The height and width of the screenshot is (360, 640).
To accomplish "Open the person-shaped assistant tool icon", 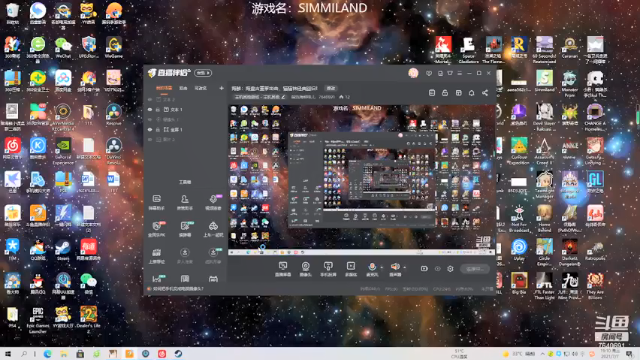I will click(x=184, y=202).
